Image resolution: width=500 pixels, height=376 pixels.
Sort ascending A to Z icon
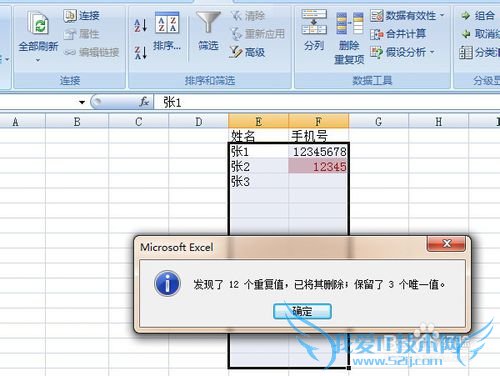pyautogui.click(x=140, y=25)
